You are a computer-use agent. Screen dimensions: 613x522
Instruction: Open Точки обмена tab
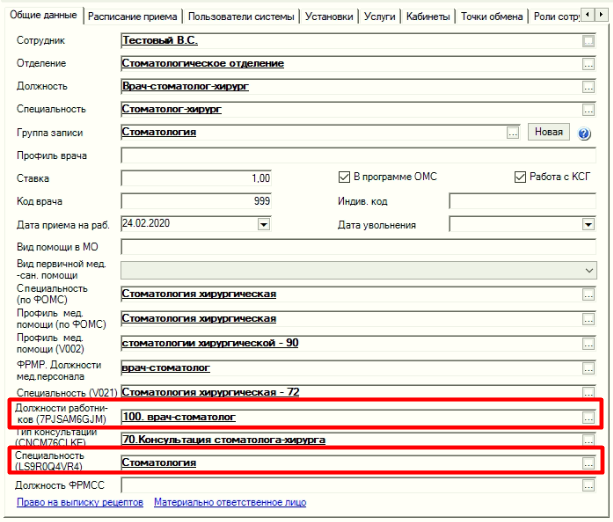pyautogui.click(x=492, y=16)
